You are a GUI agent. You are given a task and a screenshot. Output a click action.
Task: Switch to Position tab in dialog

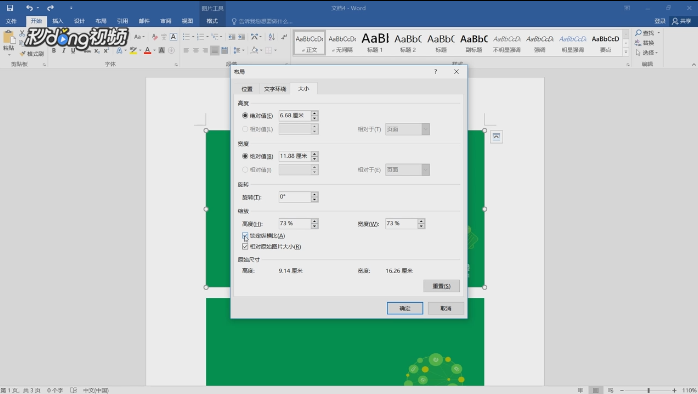tap(247, 89)
